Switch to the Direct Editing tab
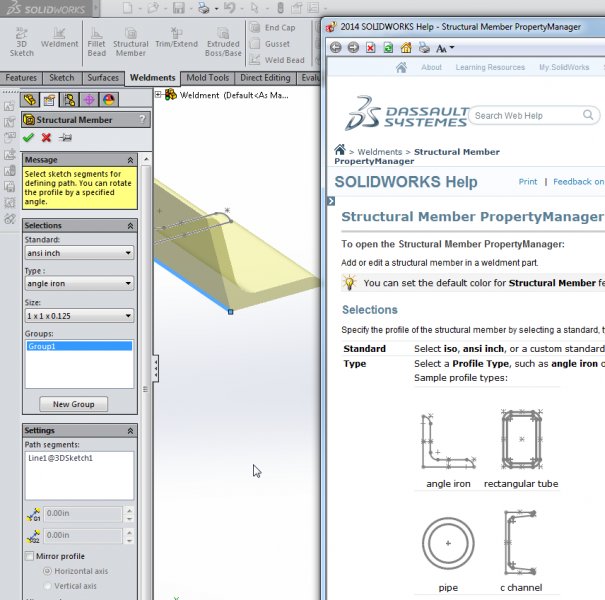This screenshot has width=605, height=600. pyautogui.click(x=265, y=78)
